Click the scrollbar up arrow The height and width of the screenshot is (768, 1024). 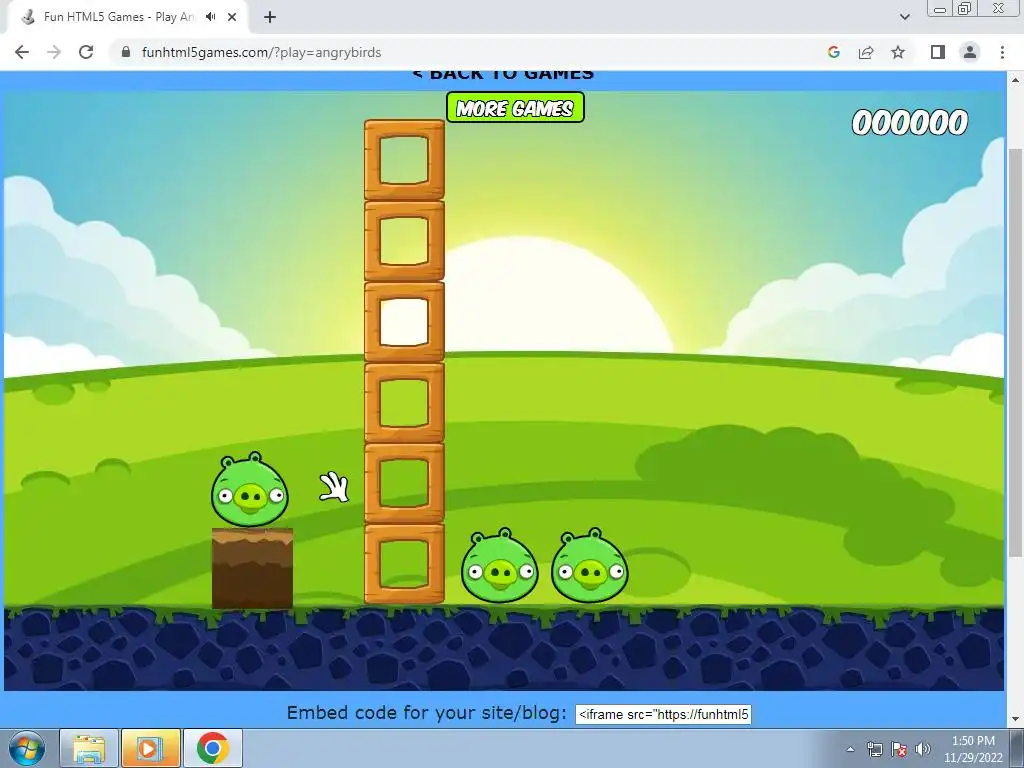1015,79
